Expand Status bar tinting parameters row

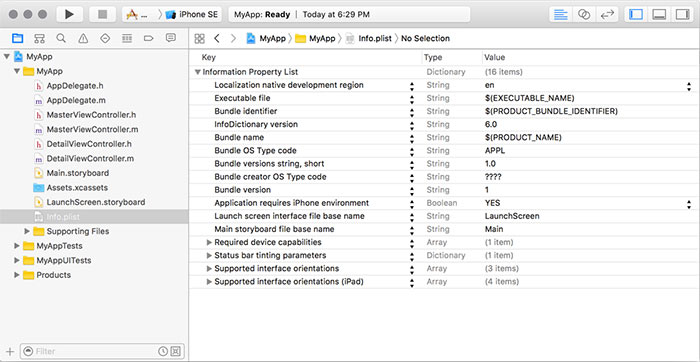(209, 255)
